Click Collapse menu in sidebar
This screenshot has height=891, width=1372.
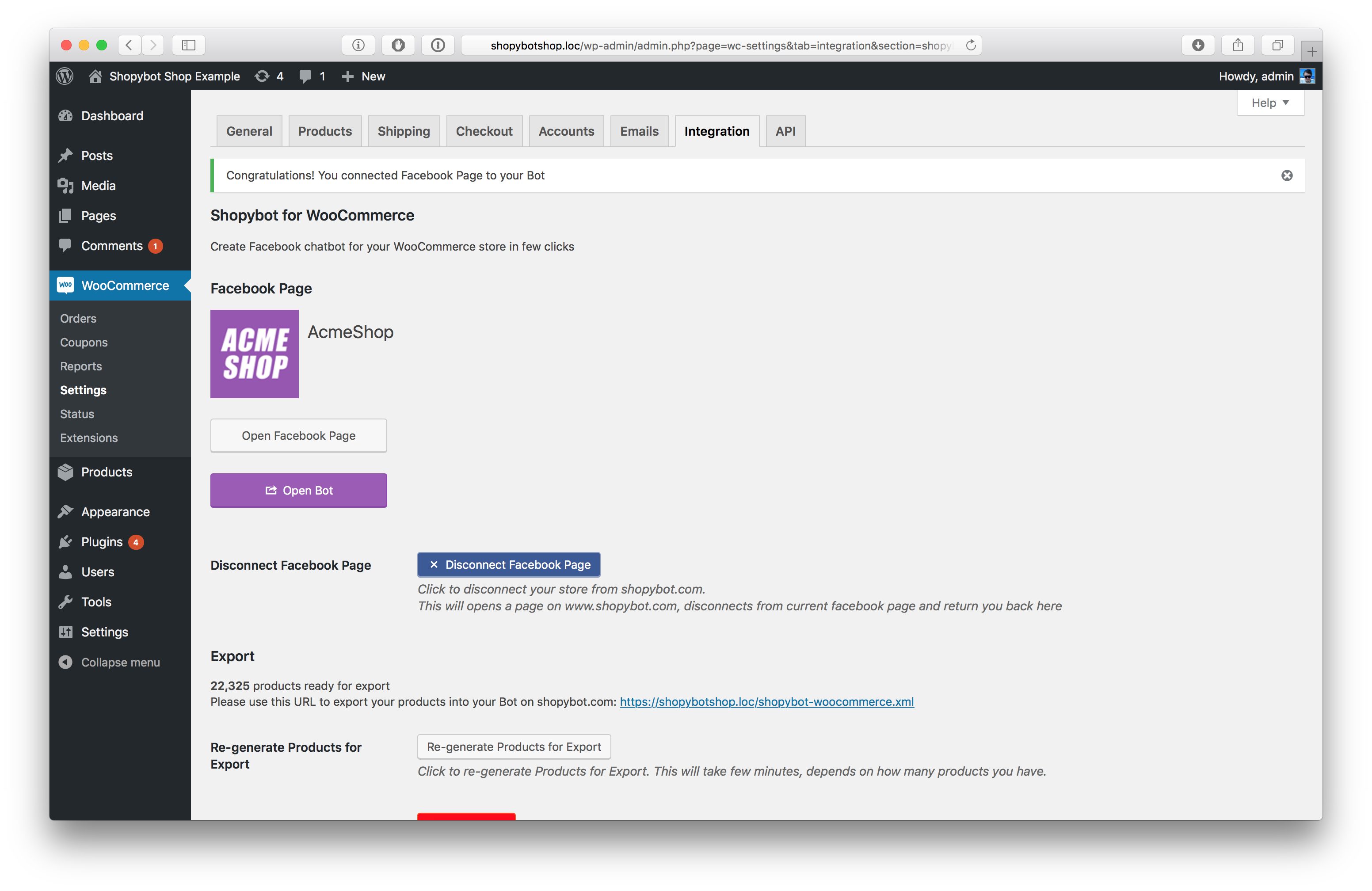pyautogui.click(x=120, y=662)
